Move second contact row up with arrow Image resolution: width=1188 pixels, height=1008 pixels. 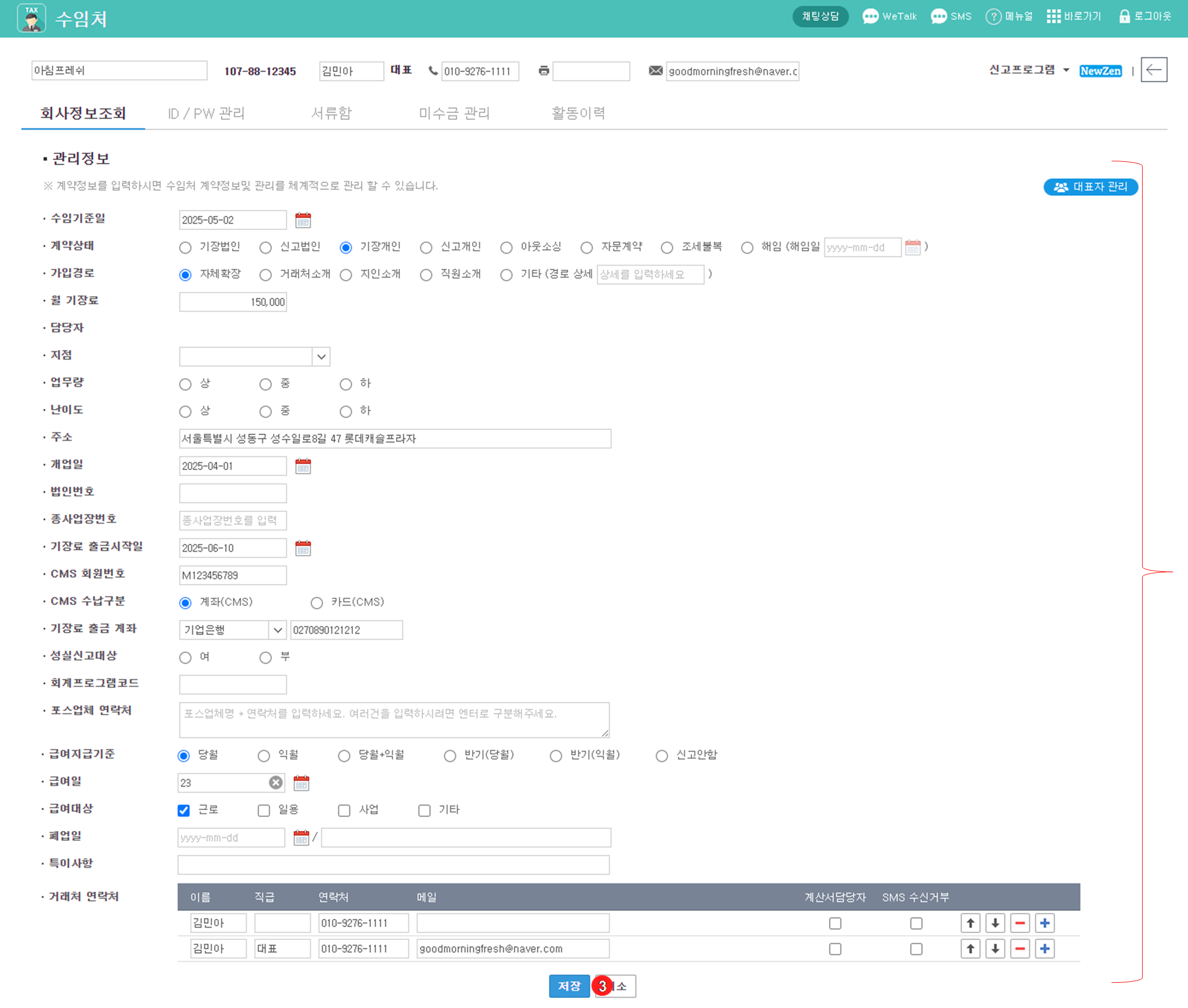[970, 949]
